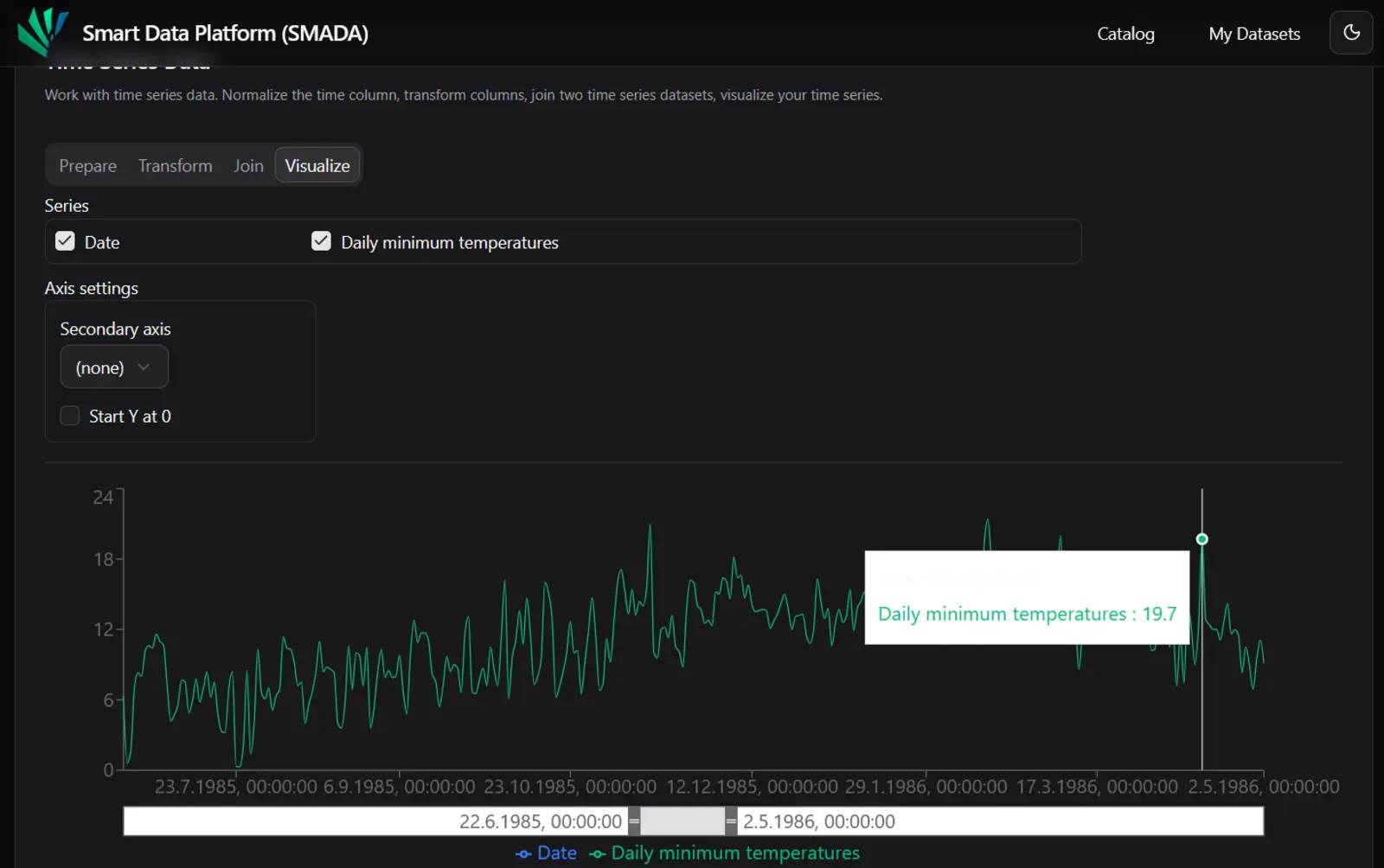
Task: Click chevron arrow in Secondary axis selector
Action: point(144,367)
